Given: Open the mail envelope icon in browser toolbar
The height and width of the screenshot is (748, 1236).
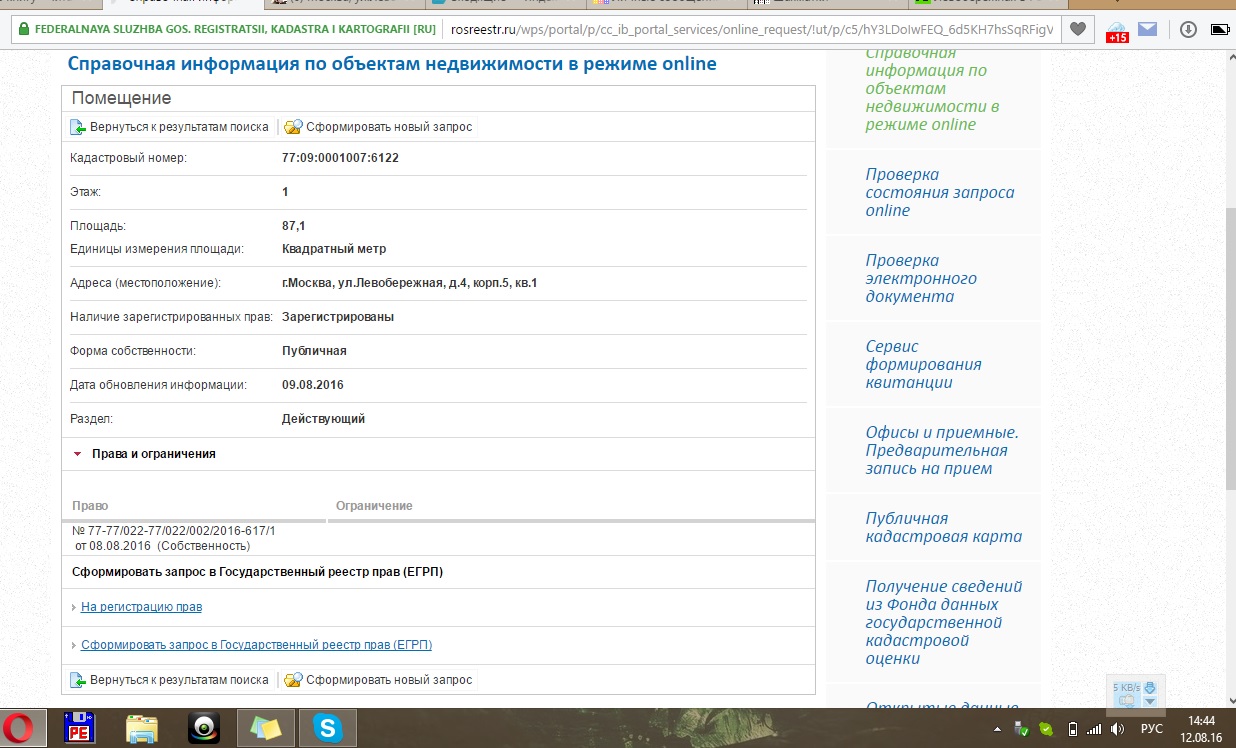Looking at the screenshot, I should tap(1147, 29).
